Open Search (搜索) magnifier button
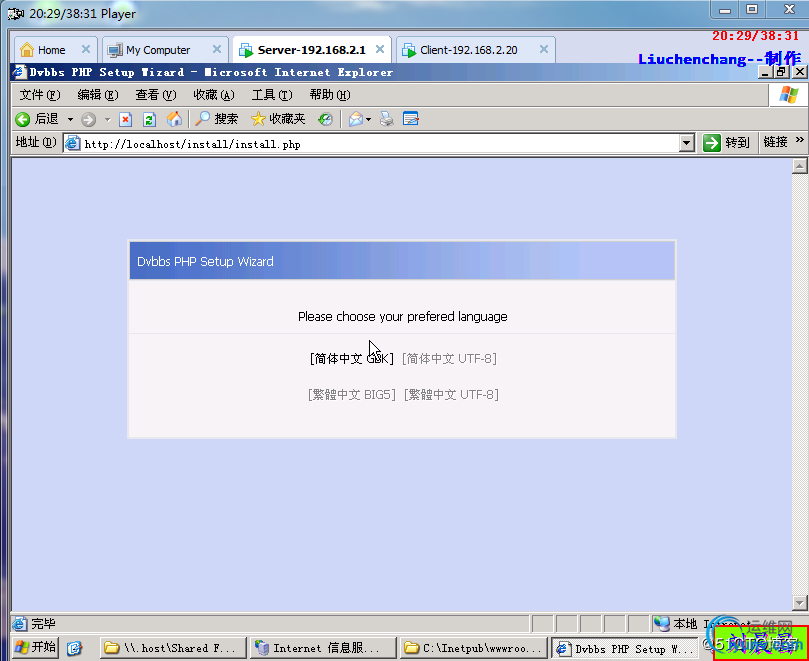 pyautogui.click(x=216, y=119)
